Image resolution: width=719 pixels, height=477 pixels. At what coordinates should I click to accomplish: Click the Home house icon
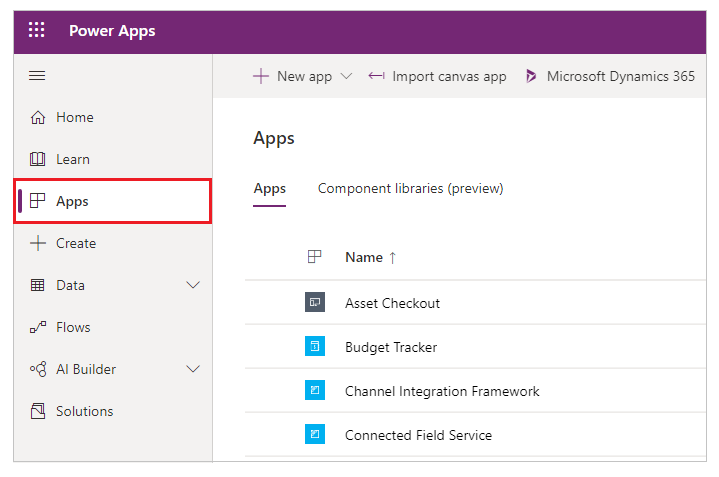pos(38,117)
